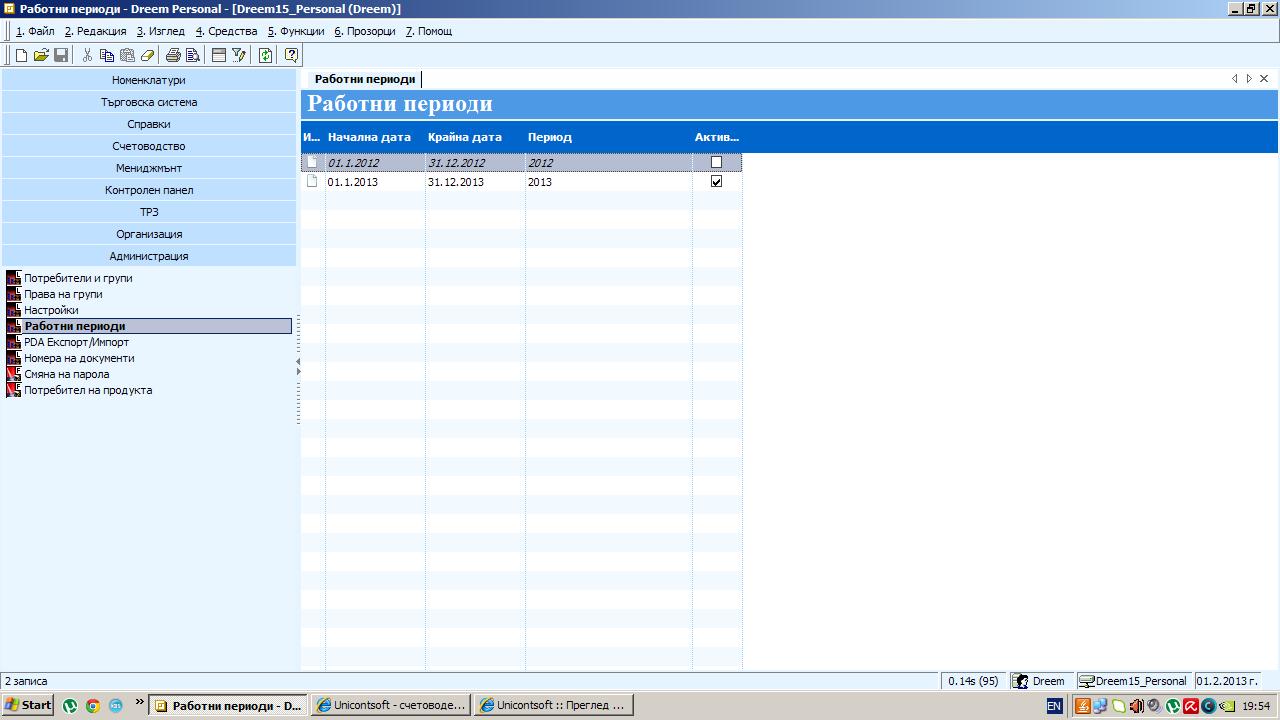Click the Dreem15_Personal status bar entry
This screenshot has width=1280, height=720.
(x=1134, y=681)
